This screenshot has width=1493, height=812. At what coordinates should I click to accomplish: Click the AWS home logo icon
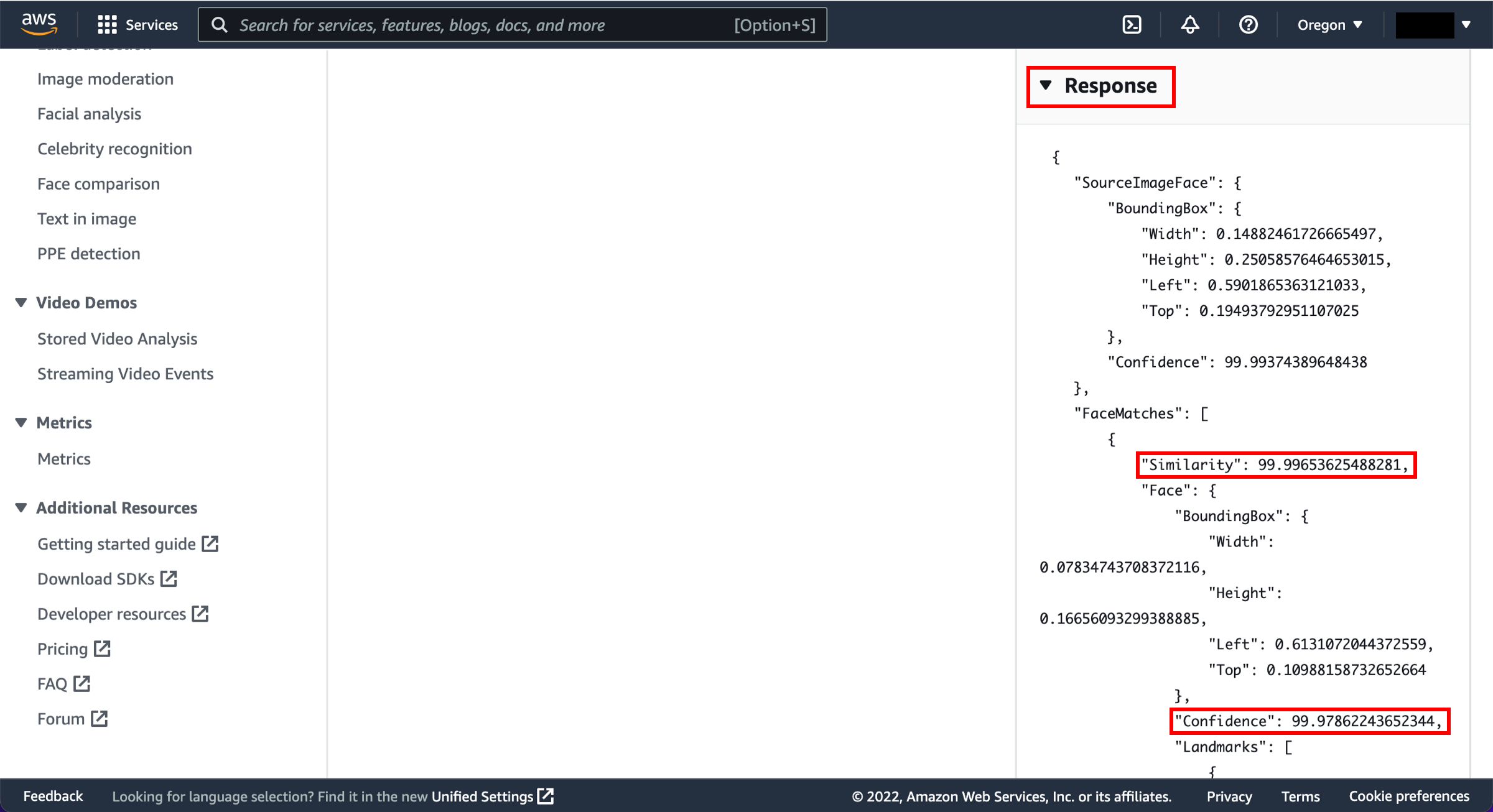tap(39, 25)
